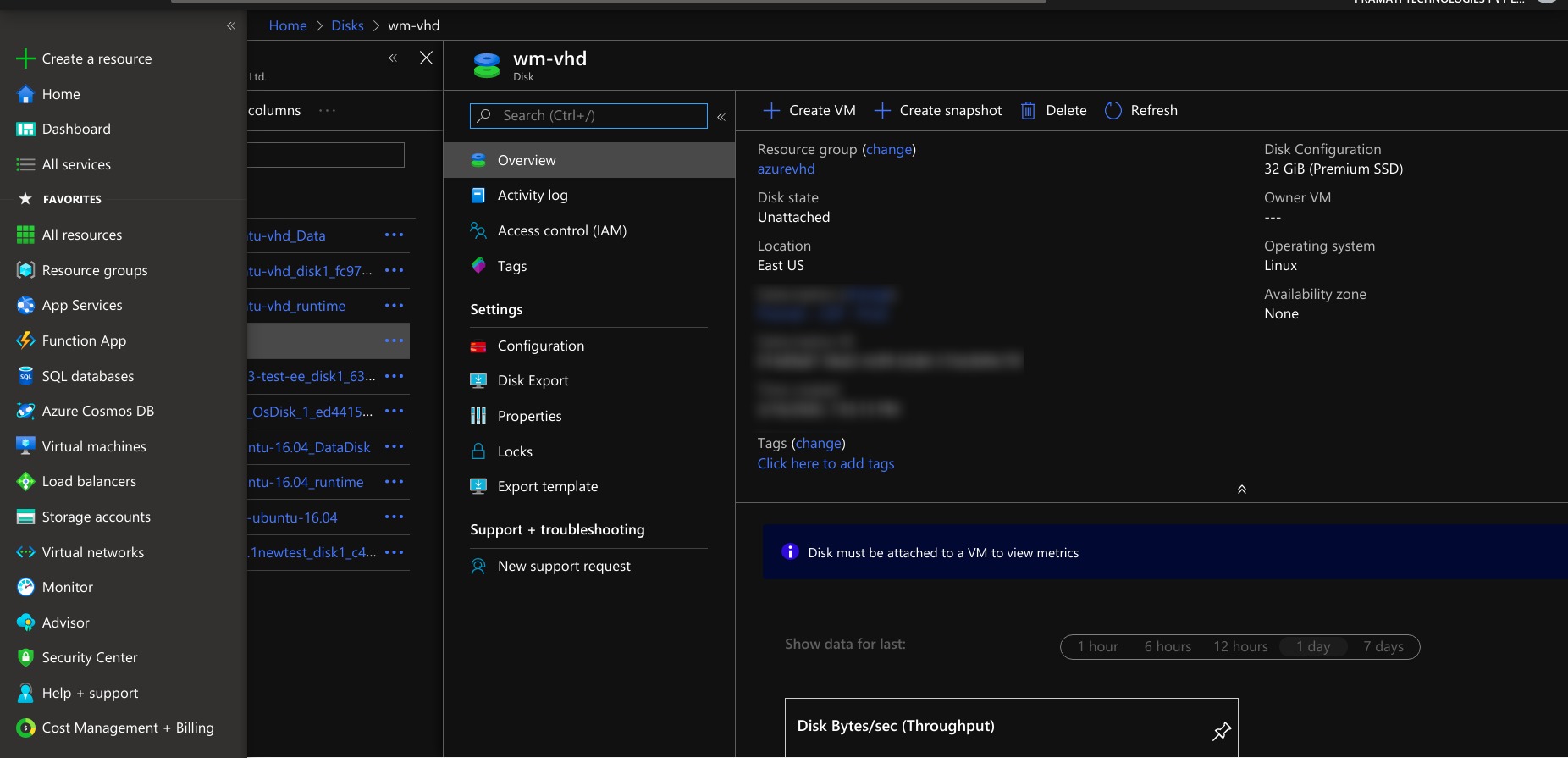The width and height of the screenshot is (1568, 758).
Task: Select the 1 hour time range
Action: point(1097,647)
